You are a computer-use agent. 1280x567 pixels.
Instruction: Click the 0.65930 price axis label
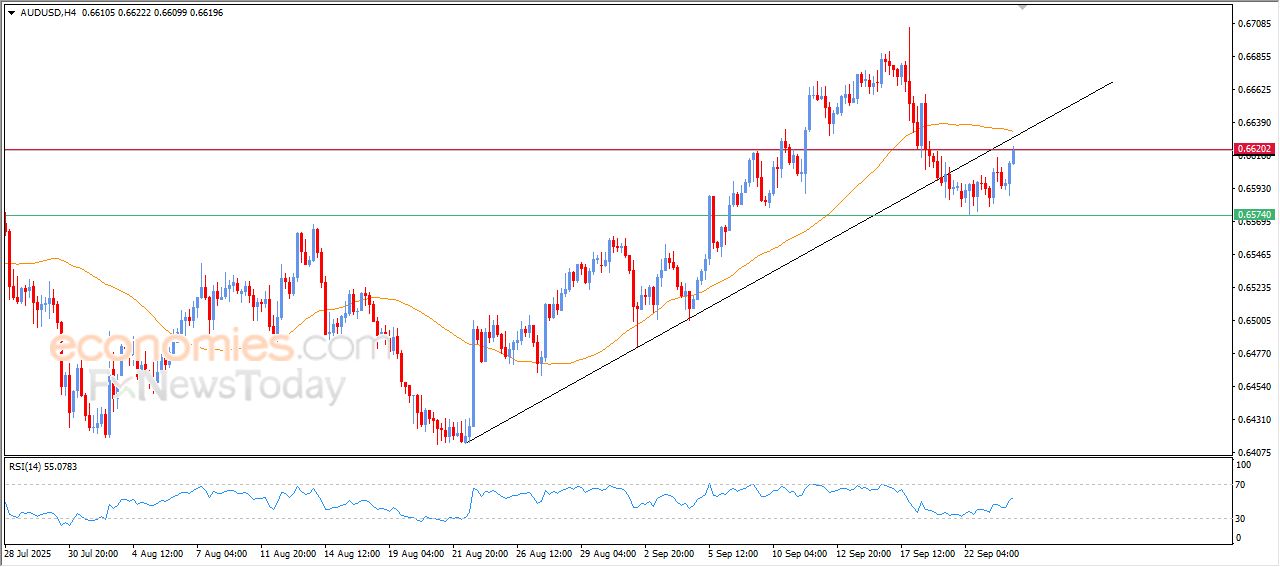(x=1254, y=188)
